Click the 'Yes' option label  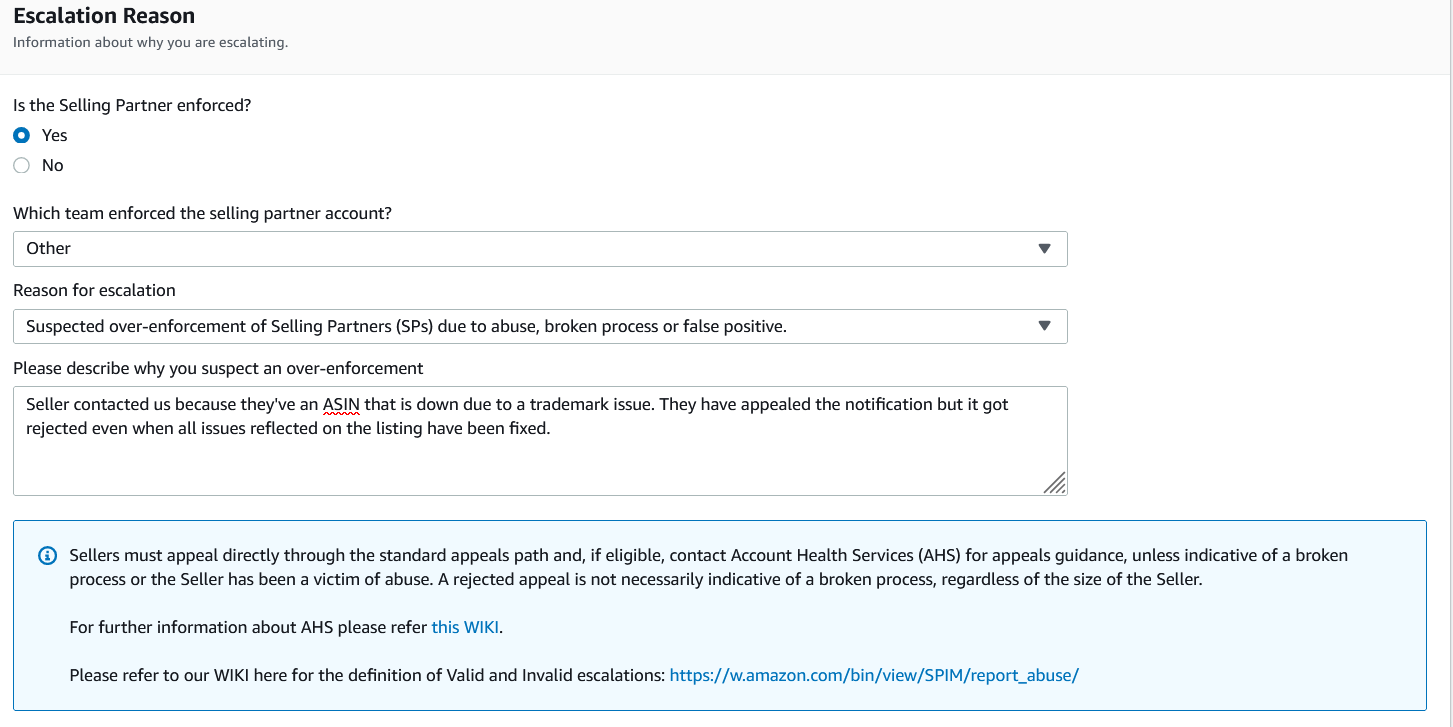click(54, 135)
